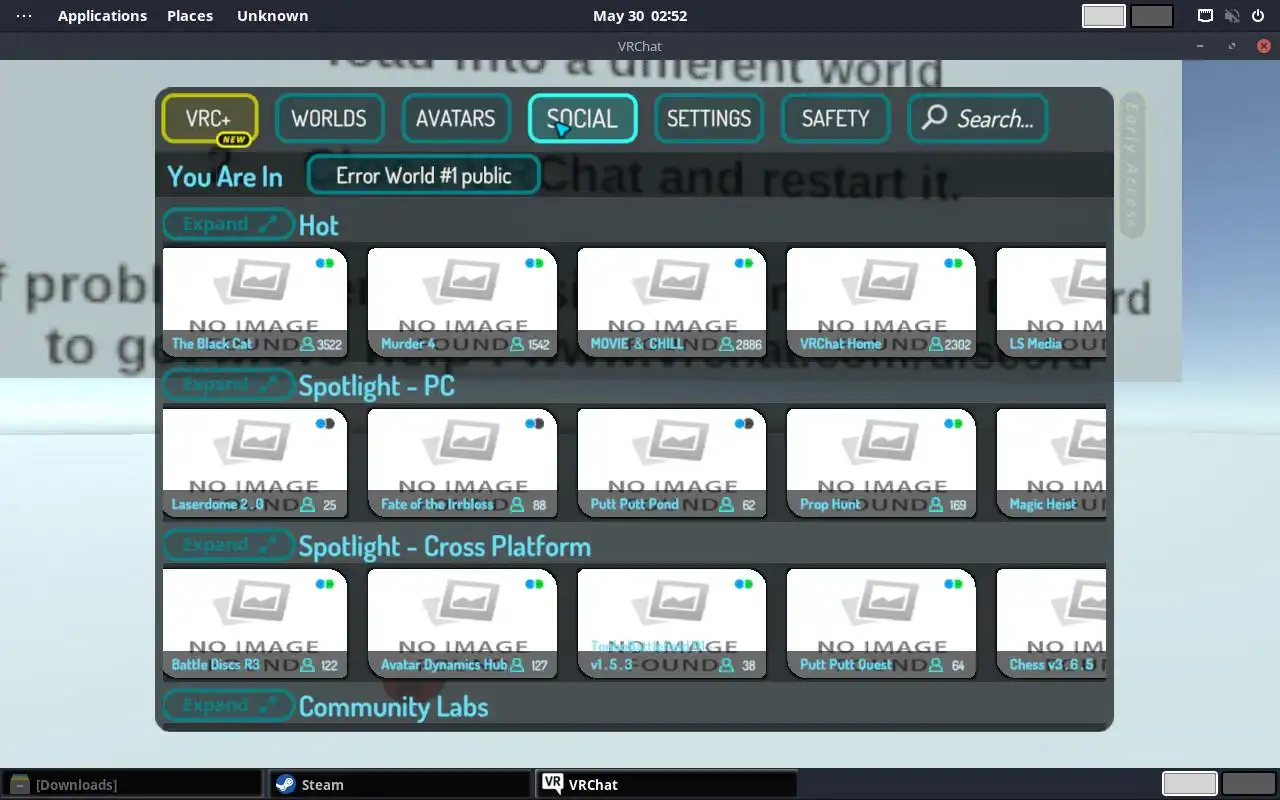Image resolution: width=1280 pixels, height=800 pixels.
Task: Select the SOCIAL tab
Action: 582,119
